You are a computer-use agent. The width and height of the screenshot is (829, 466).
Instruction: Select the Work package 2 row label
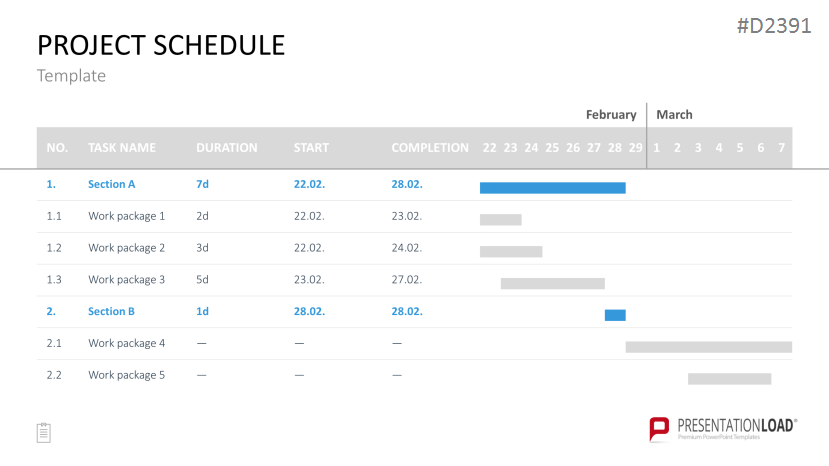click(x=126, y=248)
